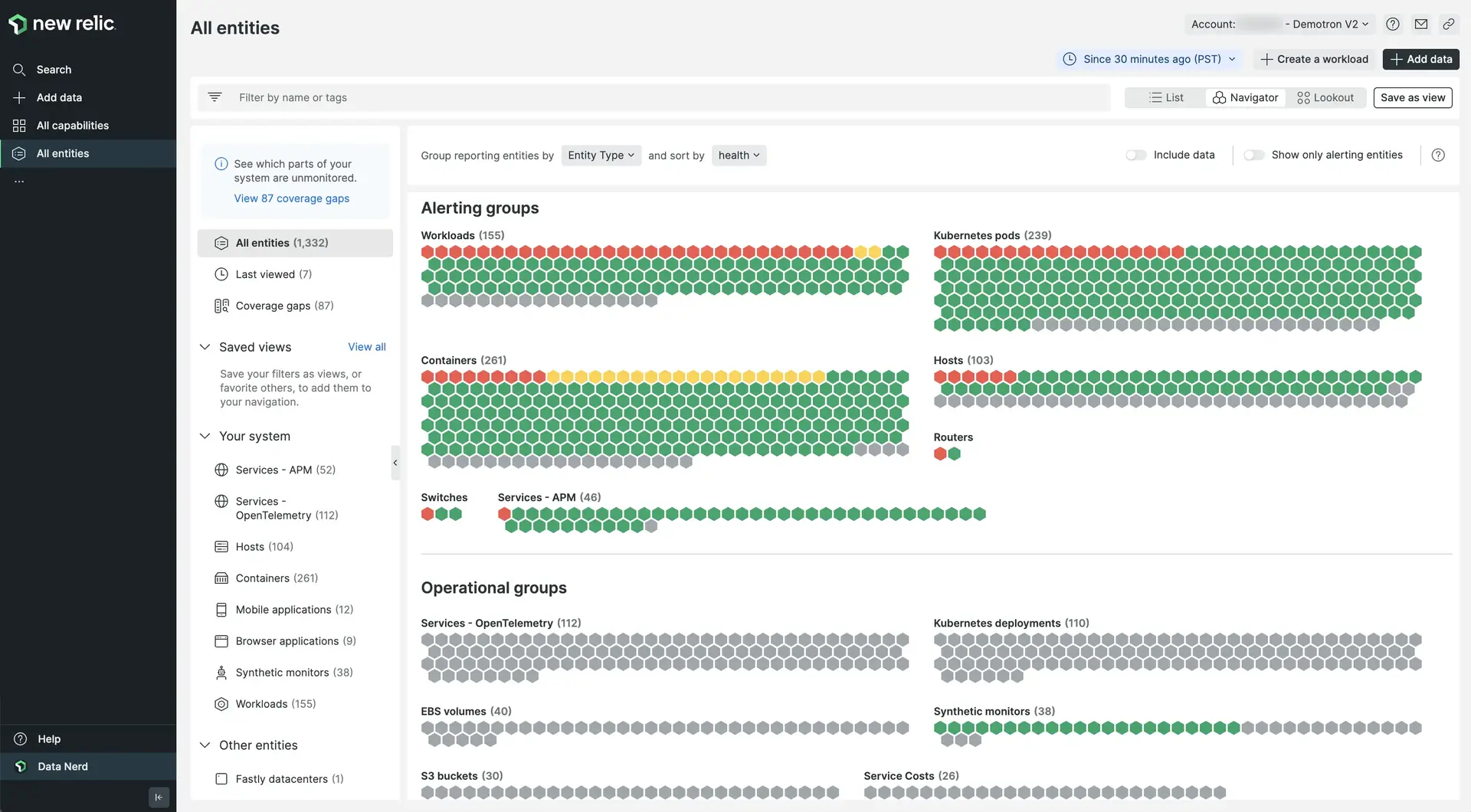Collapse the Your system section
Screen dimensions: 1471x812
pyautogui.click(x=205, y=436)
